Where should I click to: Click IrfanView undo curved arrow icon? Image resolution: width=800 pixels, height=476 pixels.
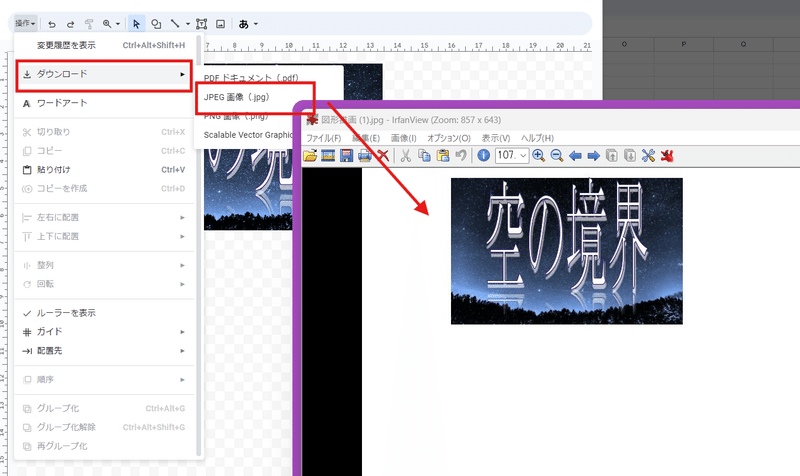[461, 156]
